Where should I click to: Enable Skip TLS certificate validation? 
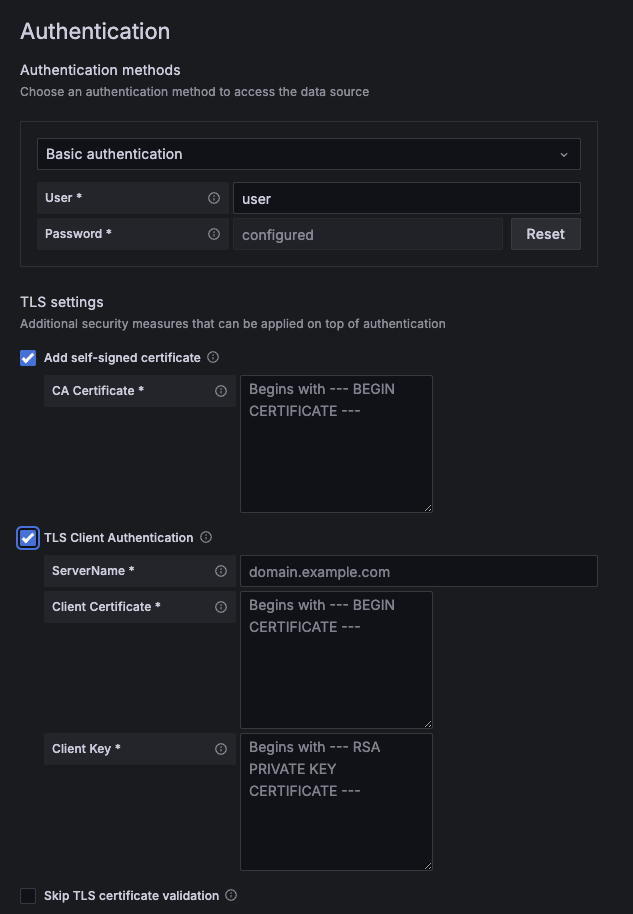pos(27,895)
